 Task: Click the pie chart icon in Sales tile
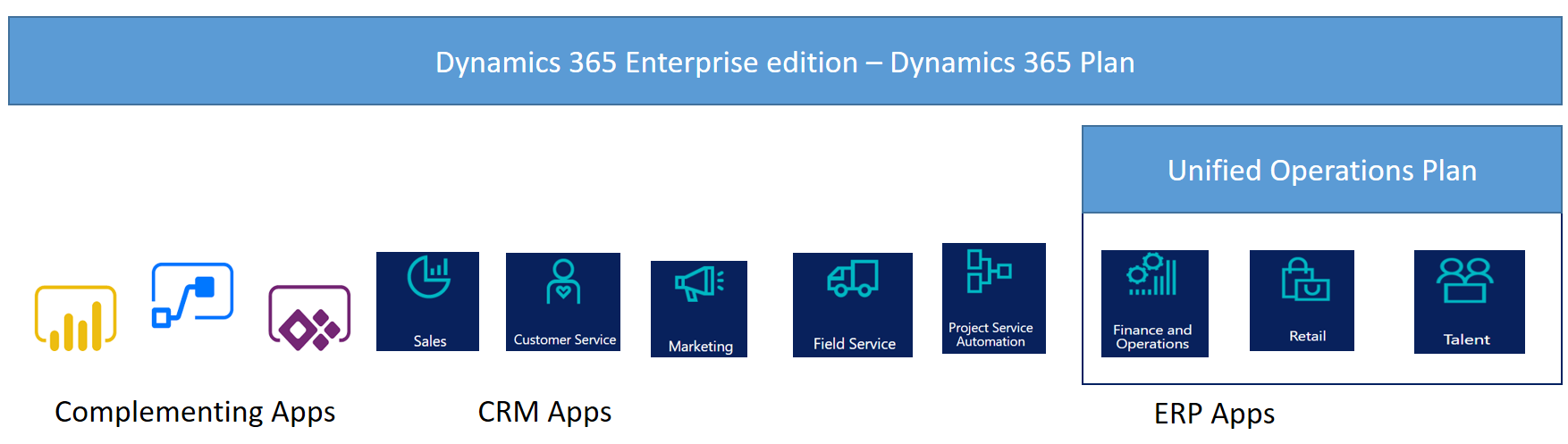429,277
